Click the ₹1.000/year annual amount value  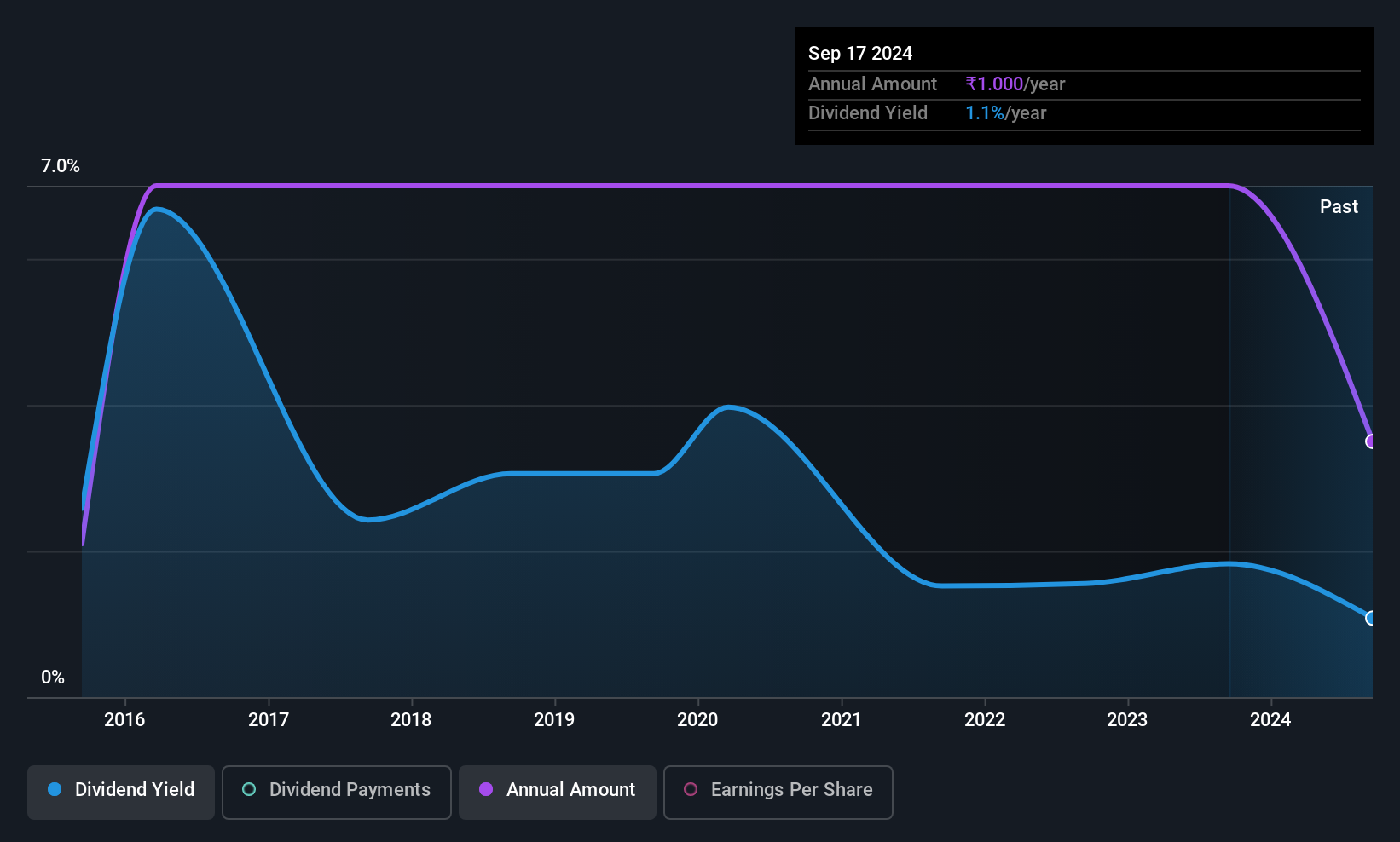coord(1015,84)
